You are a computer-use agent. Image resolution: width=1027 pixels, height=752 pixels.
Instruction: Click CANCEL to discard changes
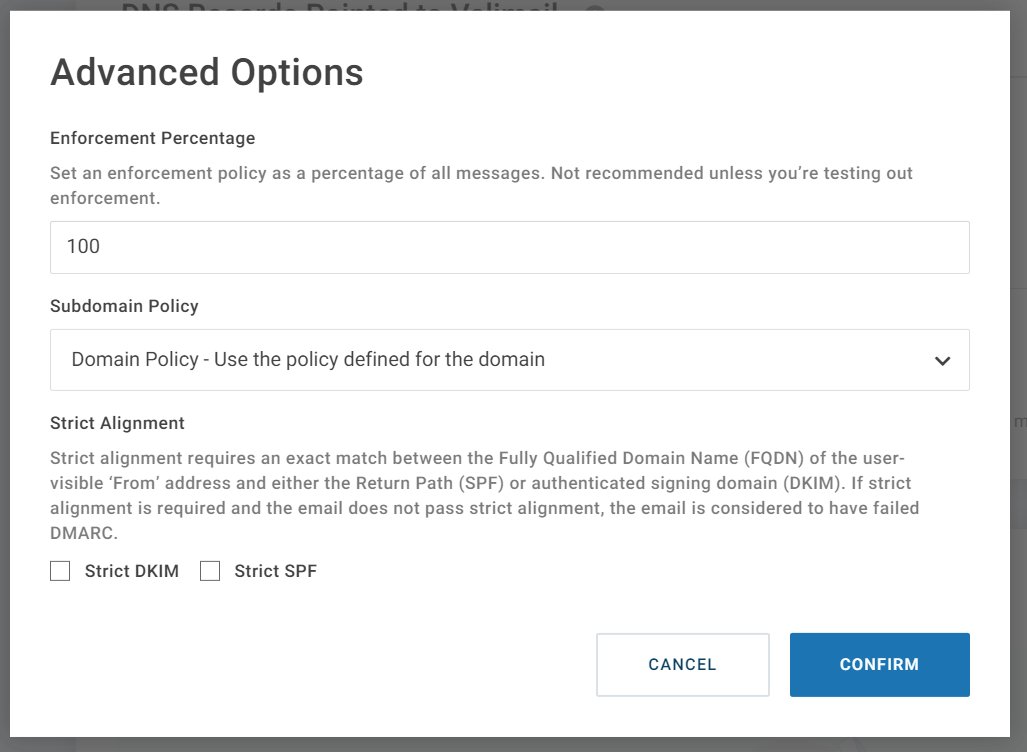tap(682, 664)
